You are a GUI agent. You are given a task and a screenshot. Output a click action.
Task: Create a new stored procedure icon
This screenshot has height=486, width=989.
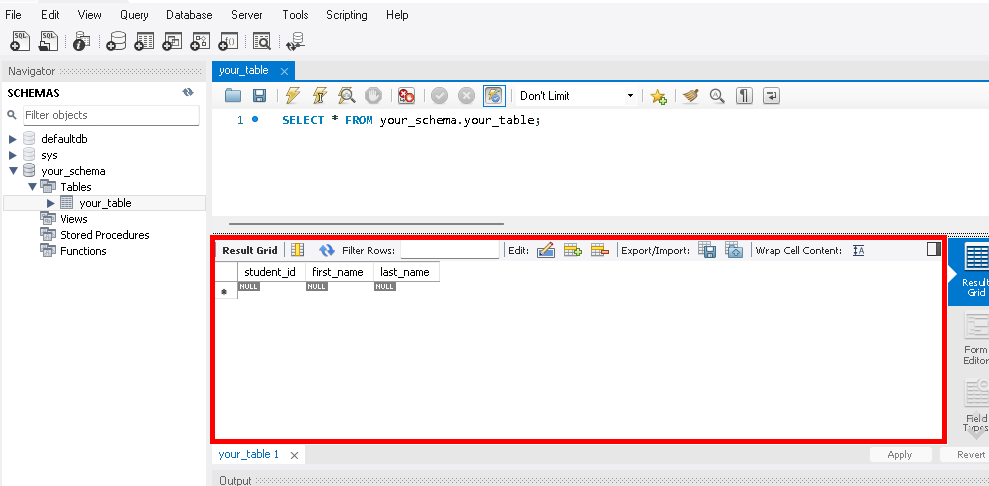(200, 41)
